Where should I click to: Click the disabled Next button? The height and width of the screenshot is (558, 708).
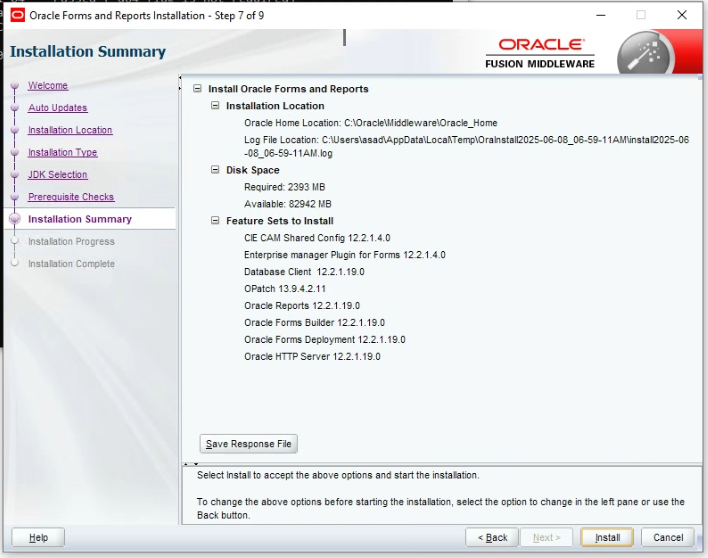(546, 537)
